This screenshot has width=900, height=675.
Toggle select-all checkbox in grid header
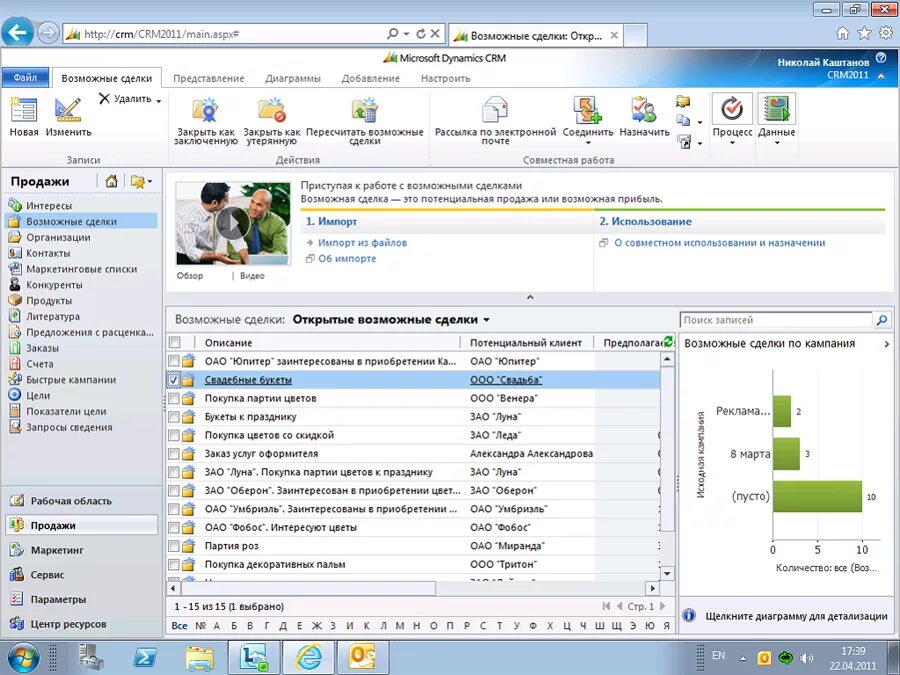pos(175,343)
